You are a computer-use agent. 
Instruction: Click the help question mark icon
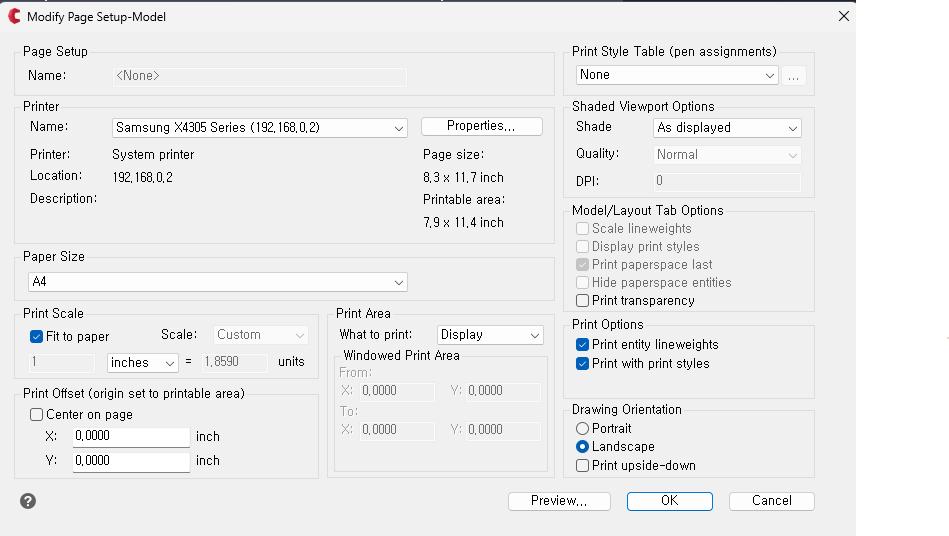click(x=28, y=501)
